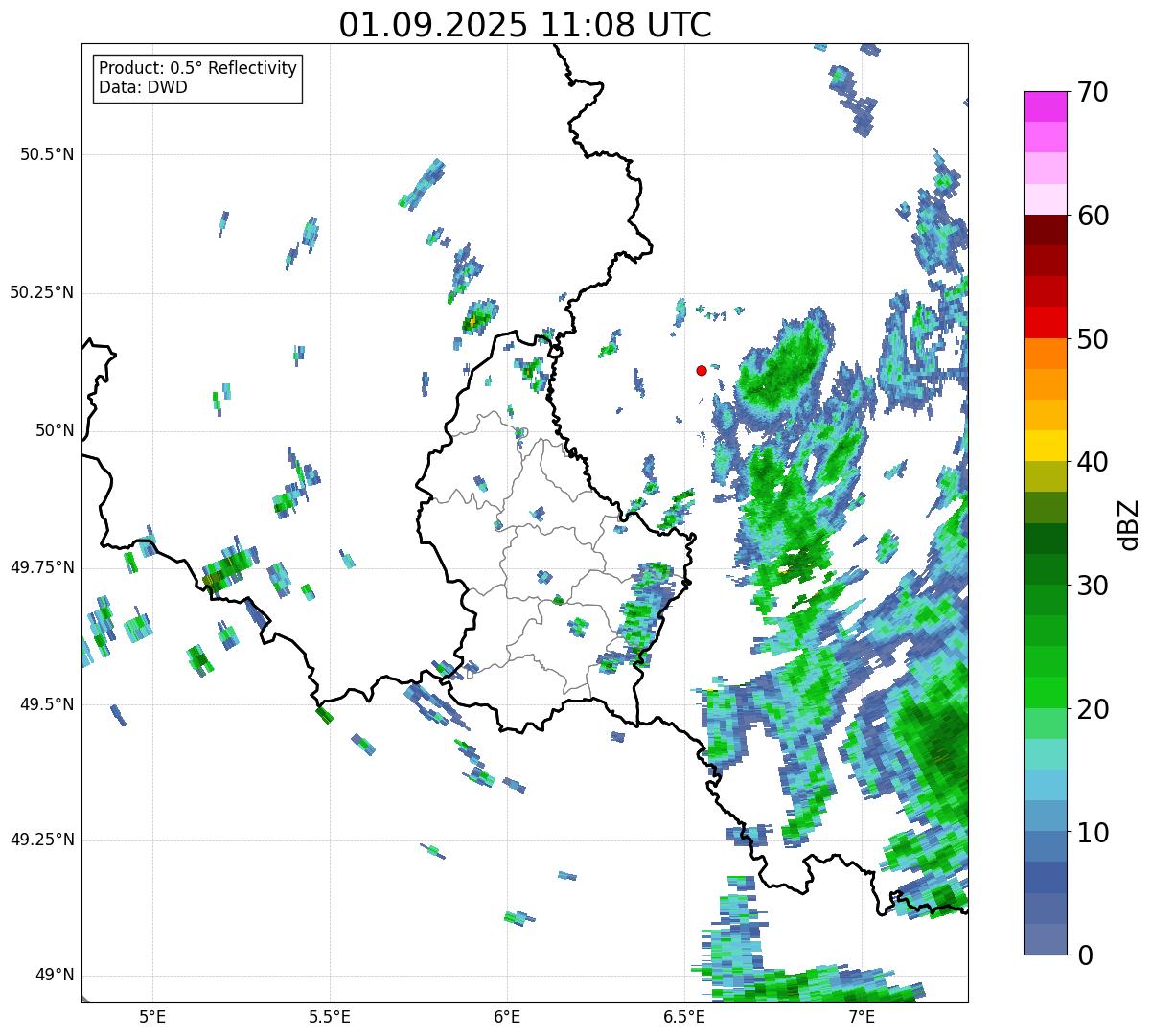Screen dimensions: 1152x1036
Task: Click the longitude label 7°E
Action: click(x=862, y=1016)
